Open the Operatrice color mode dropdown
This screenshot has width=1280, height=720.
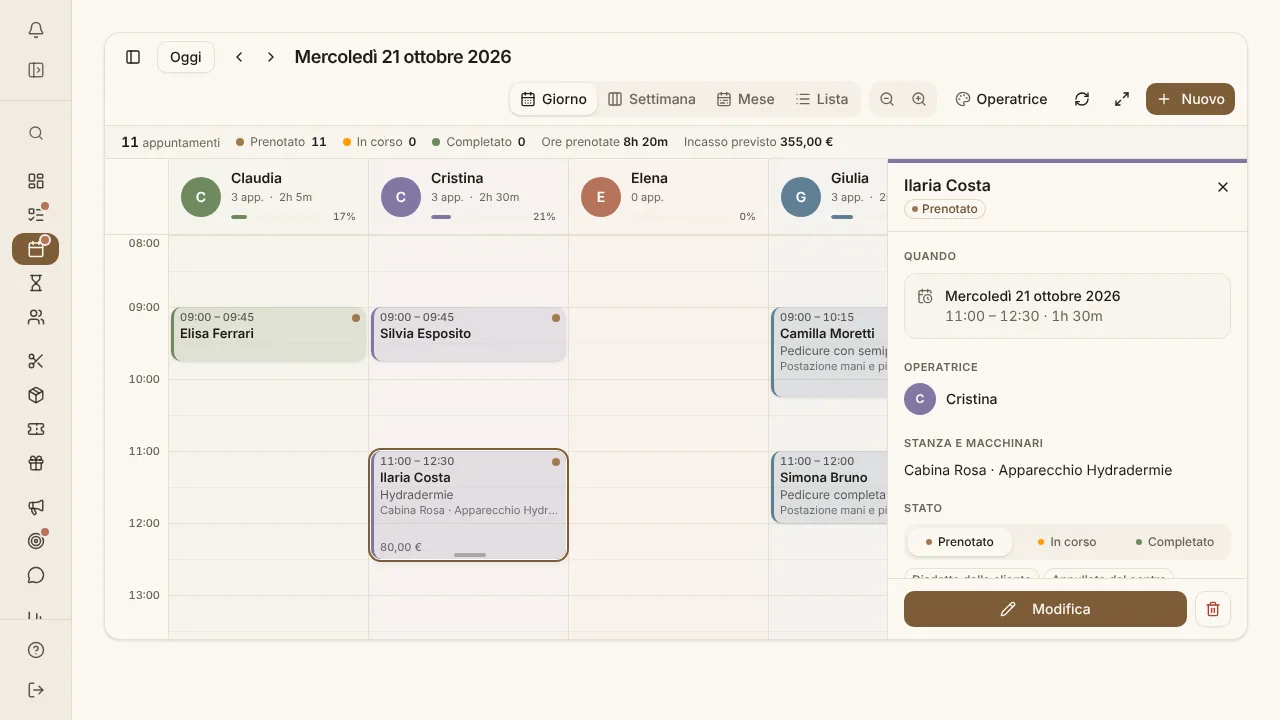(x=1001, y=99)
